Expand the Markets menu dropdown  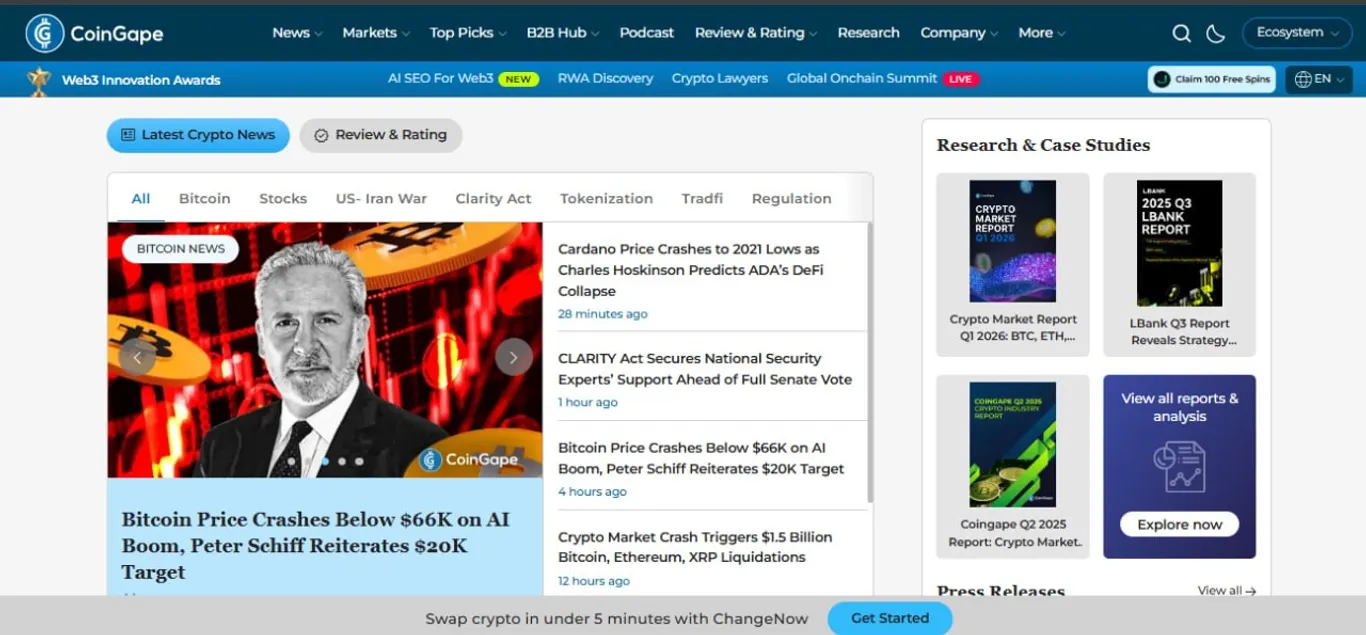[376, 33]
